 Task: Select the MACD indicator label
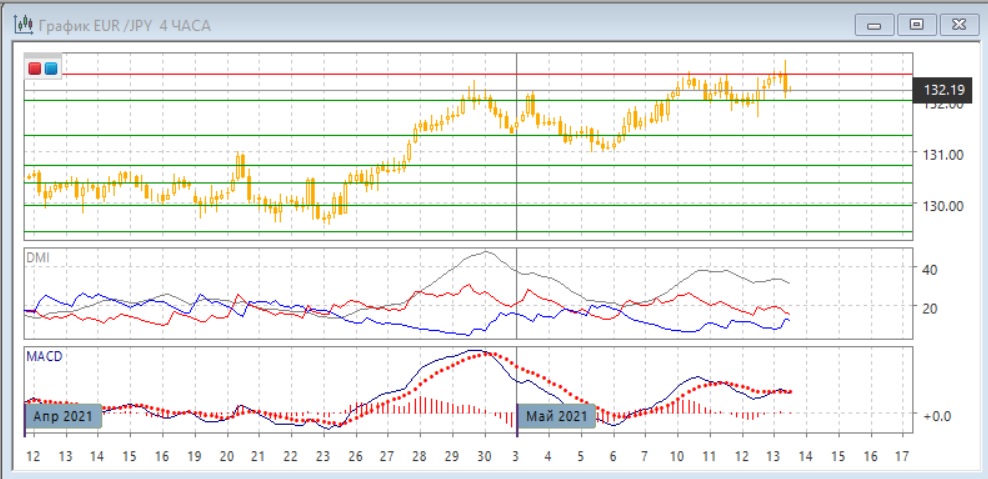pos(44,355)
